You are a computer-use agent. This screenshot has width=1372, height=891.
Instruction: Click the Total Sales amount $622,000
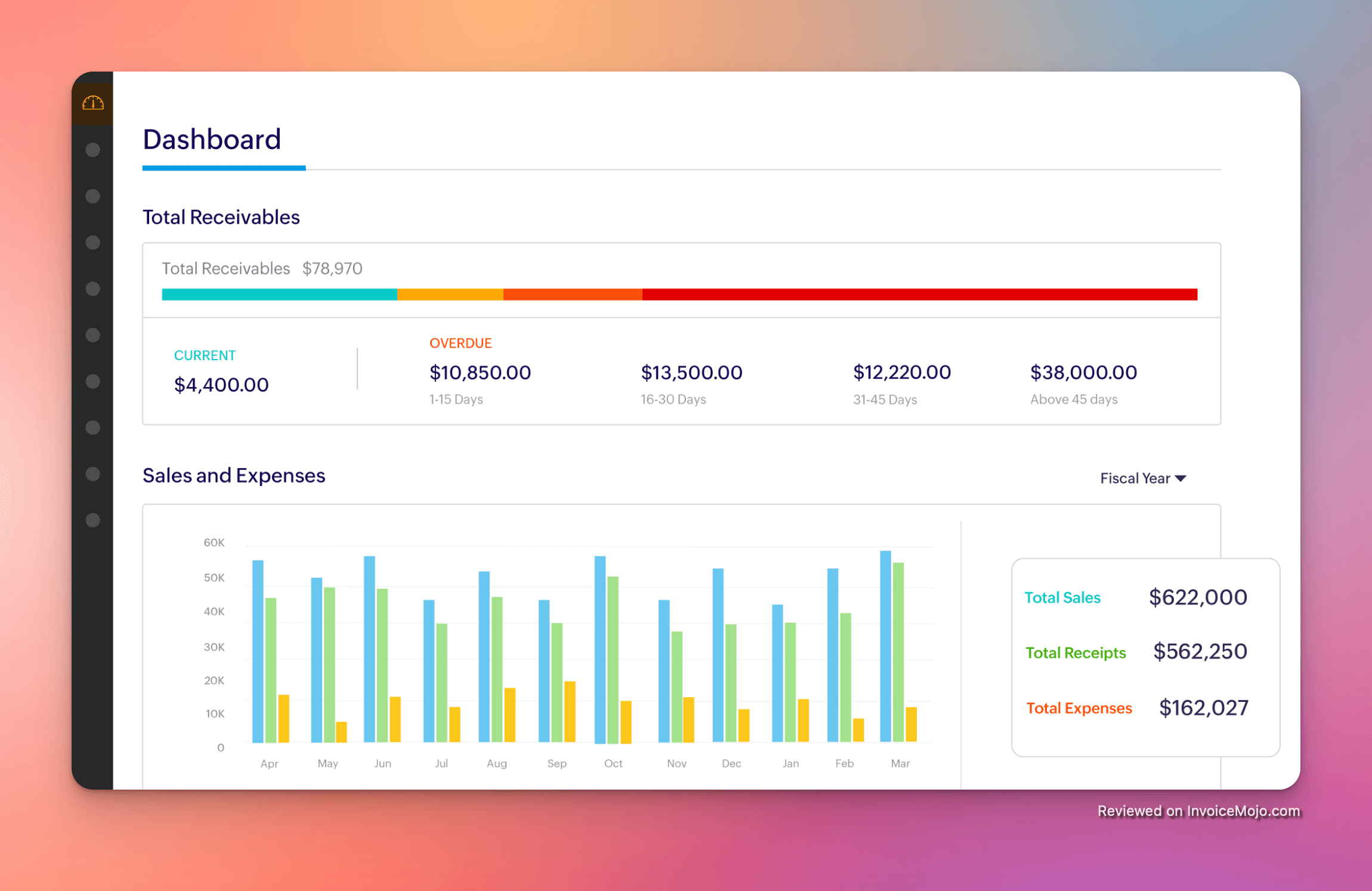pos(1198,597)
